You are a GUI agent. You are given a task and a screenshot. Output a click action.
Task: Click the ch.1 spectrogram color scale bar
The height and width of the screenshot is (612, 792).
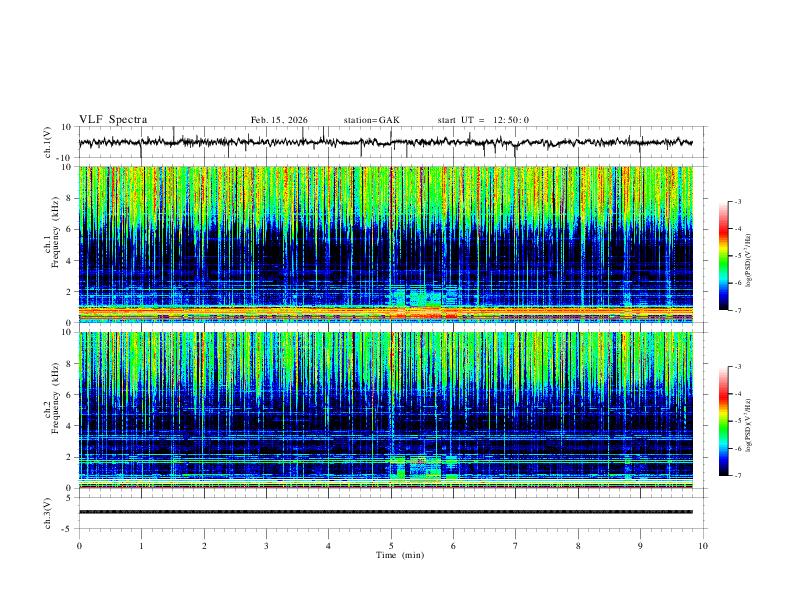click(x=723, y=256)
